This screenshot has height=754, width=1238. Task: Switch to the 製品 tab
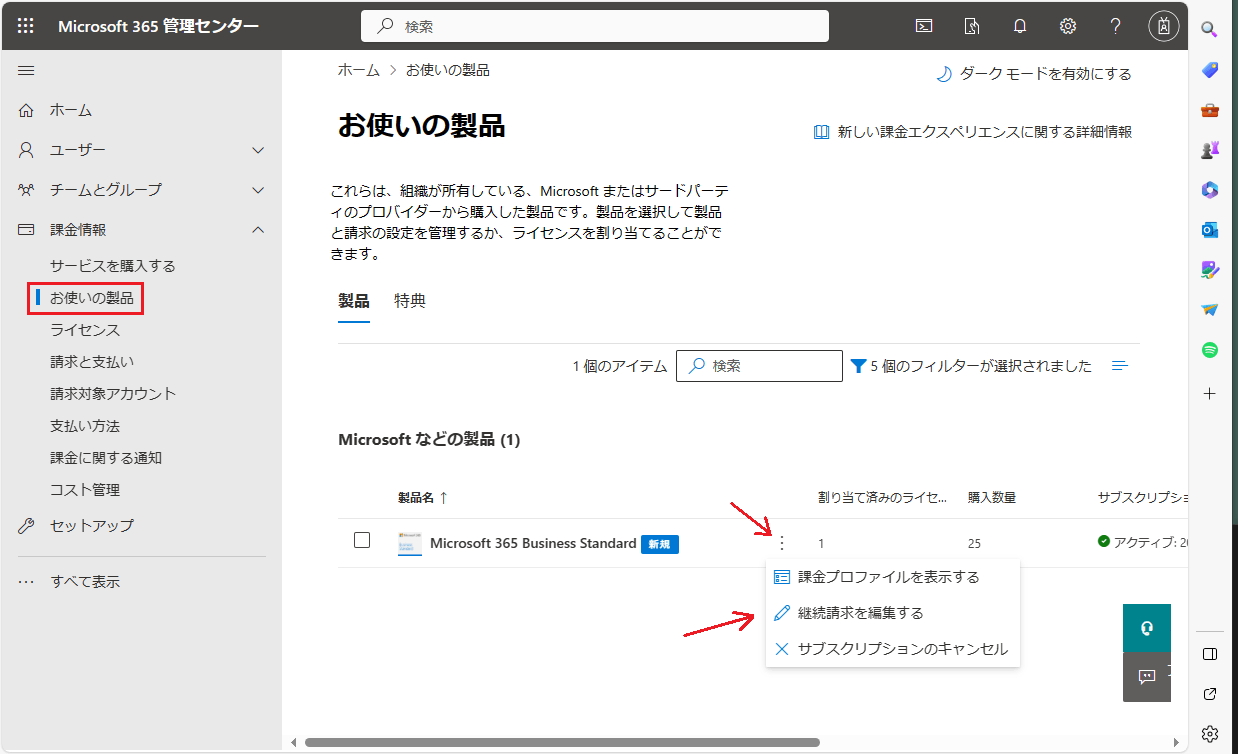click(x=354, y=301)
